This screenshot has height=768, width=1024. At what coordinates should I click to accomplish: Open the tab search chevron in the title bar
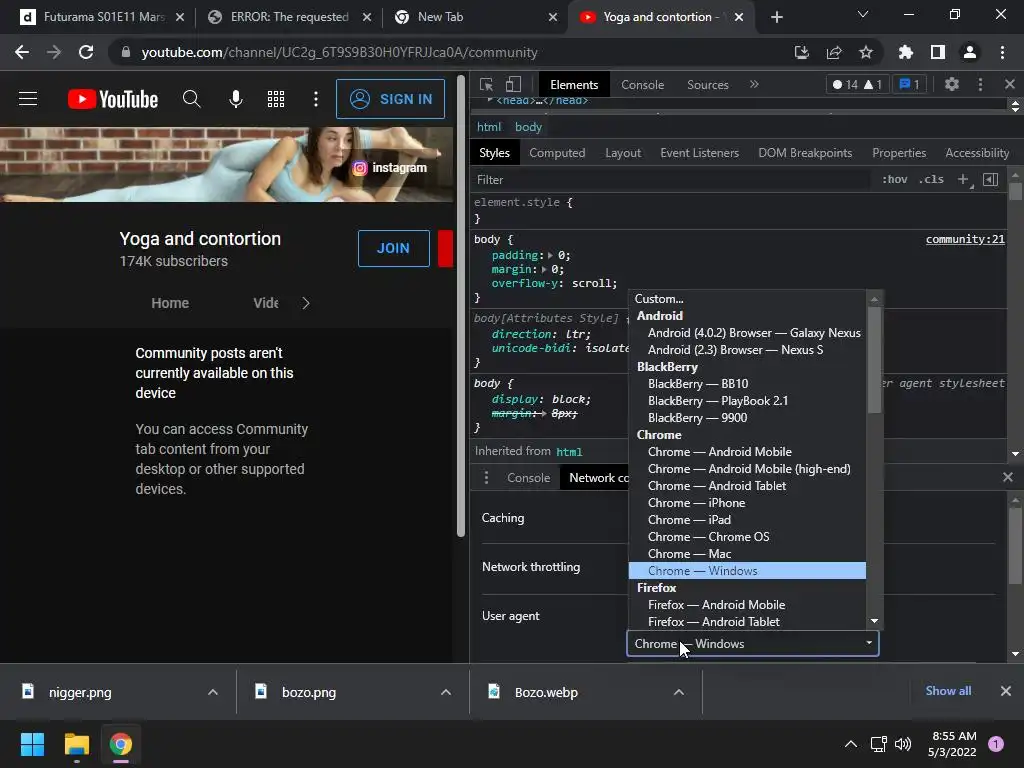[x=863, y=14]
